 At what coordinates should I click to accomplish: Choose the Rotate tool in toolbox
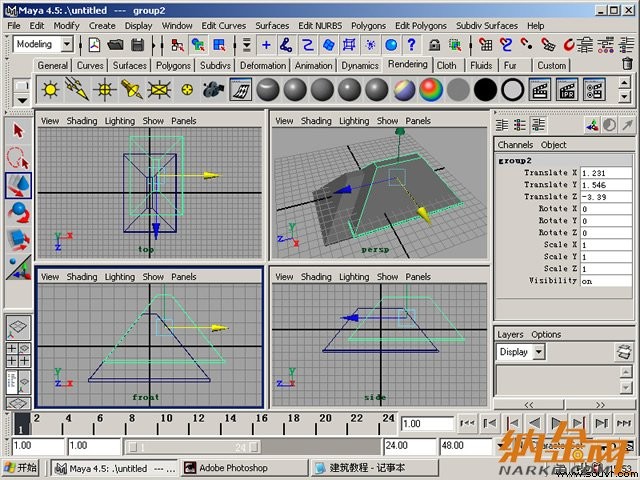(18, 212)
